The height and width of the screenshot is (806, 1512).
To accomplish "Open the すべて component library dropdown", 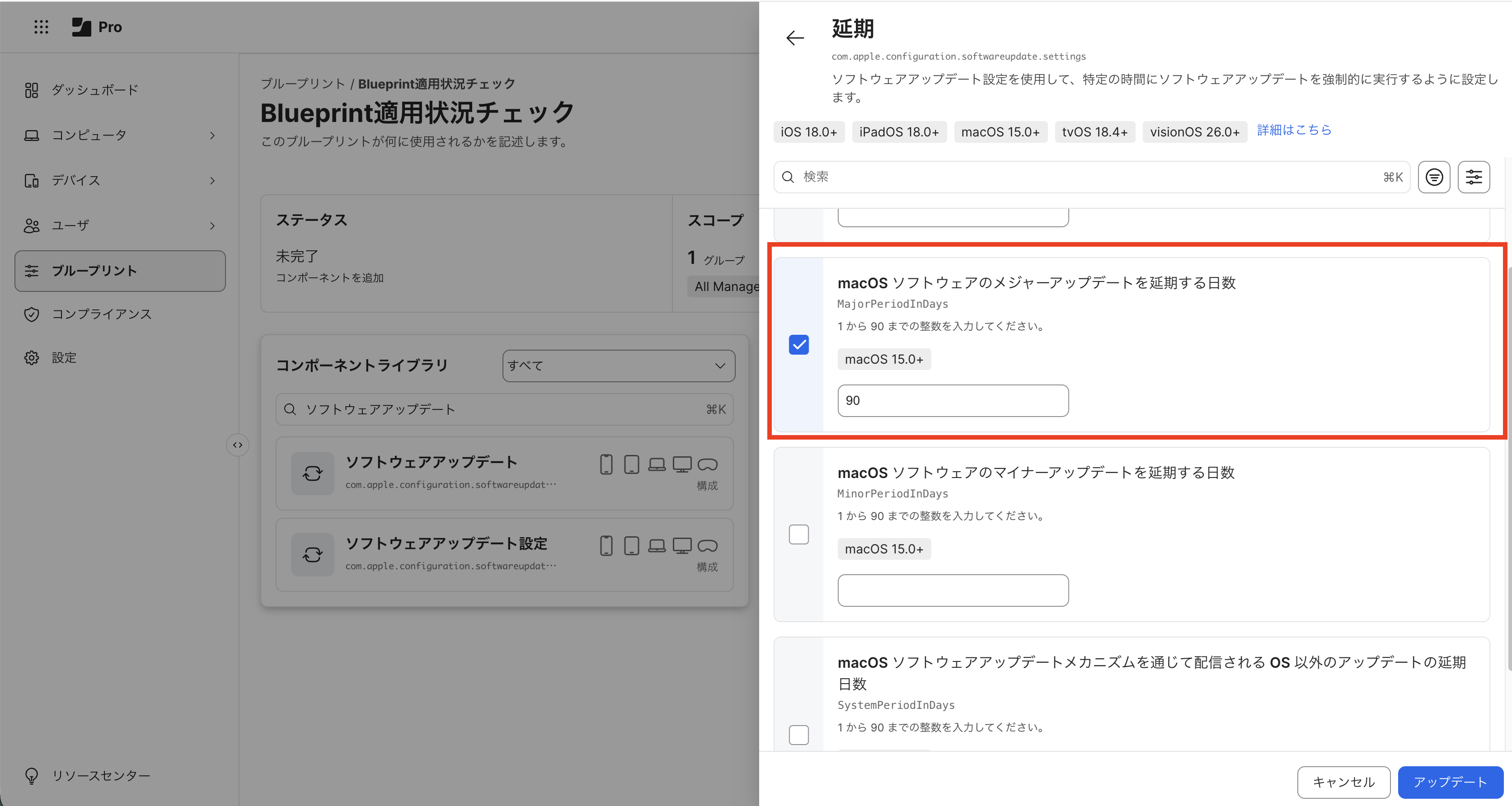I will click(619, 366).
